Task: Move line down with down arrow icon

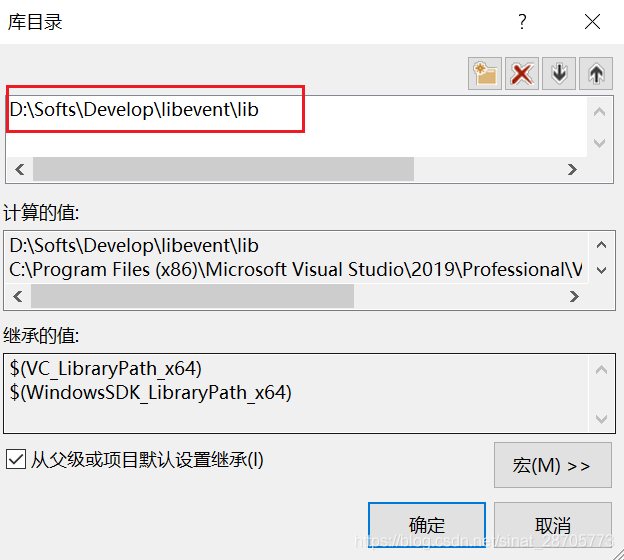Action: click(559, 74)
